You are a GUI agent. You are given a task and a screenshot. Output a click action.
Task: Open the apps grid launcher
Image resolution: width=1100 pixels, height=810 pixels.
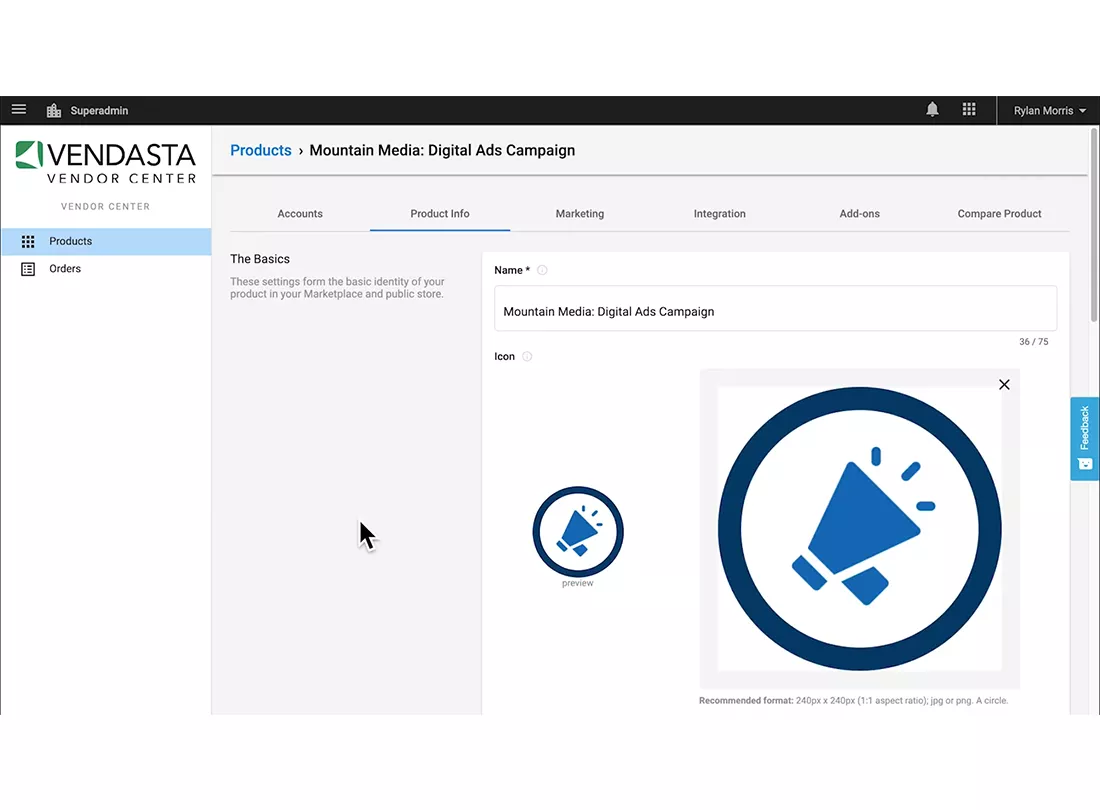(969, 109)
